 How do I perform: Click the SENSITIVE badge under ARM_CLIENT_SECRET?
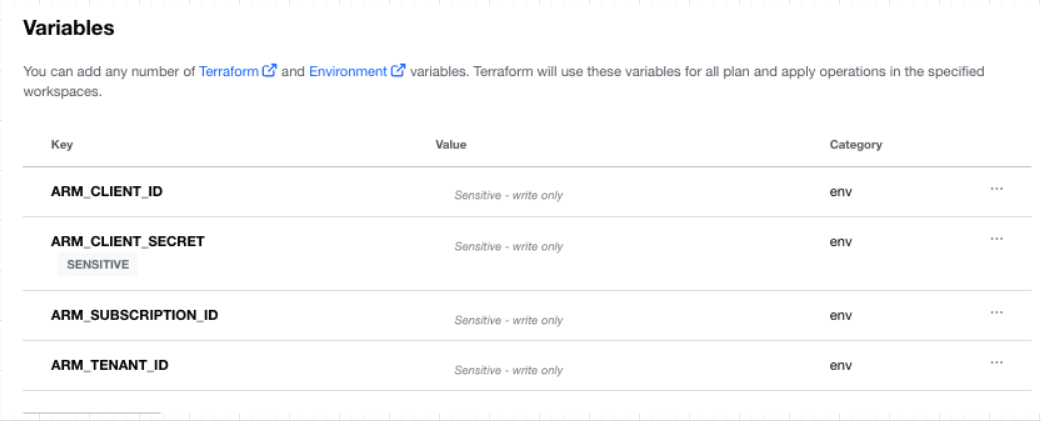pos(97,265)
